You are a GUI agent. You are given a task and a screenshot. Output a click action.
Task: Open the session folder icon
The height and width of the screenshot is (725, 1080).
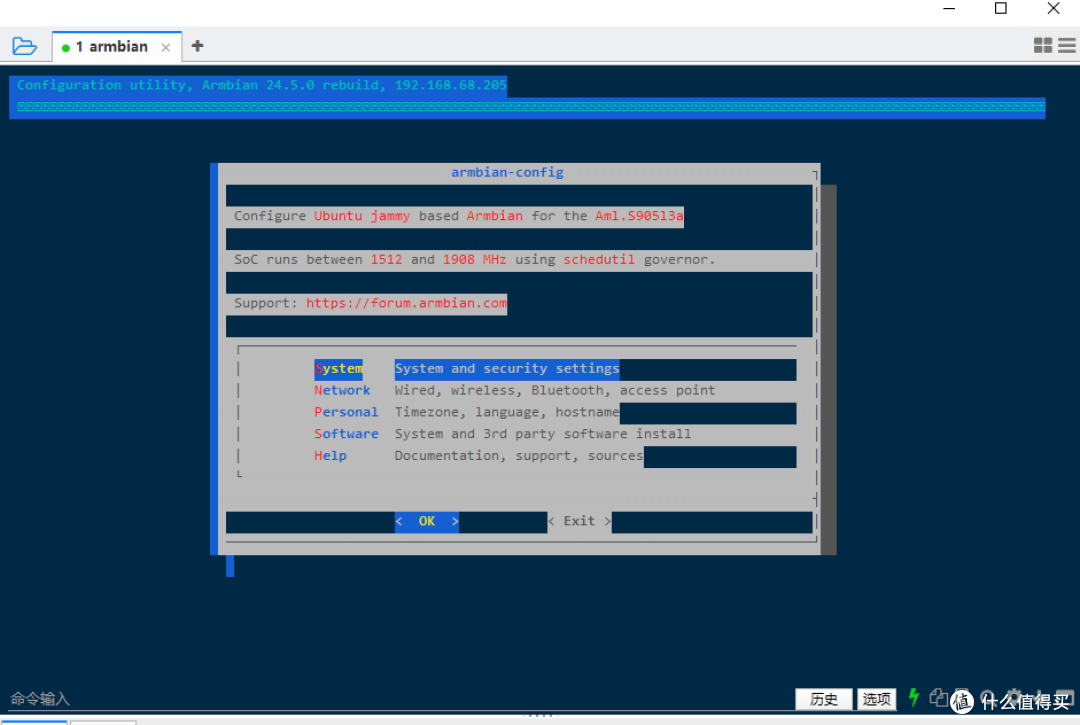click(24, 46)
